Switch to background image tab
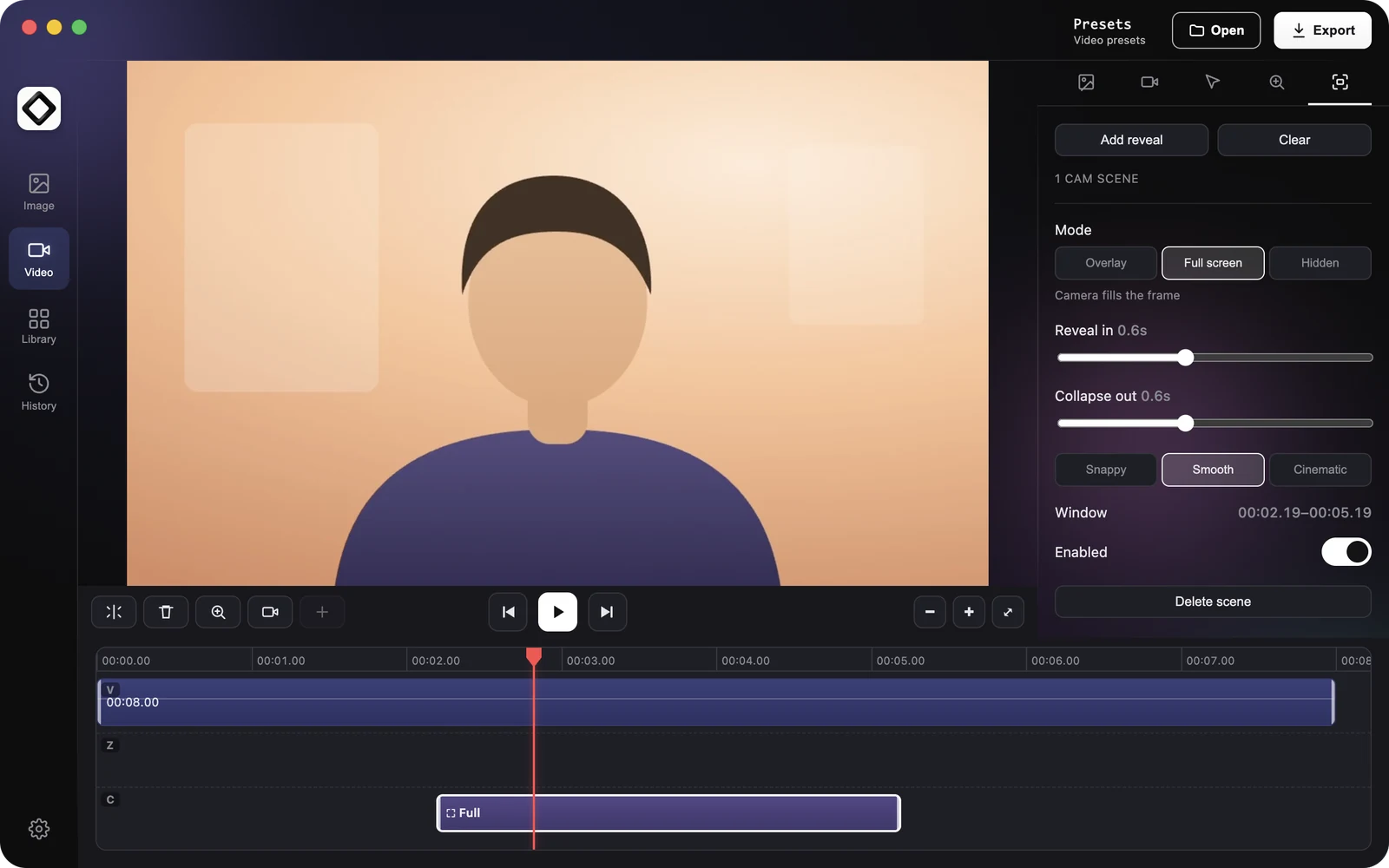This screenshot has height=868, width=1389. click(1086, 82)
